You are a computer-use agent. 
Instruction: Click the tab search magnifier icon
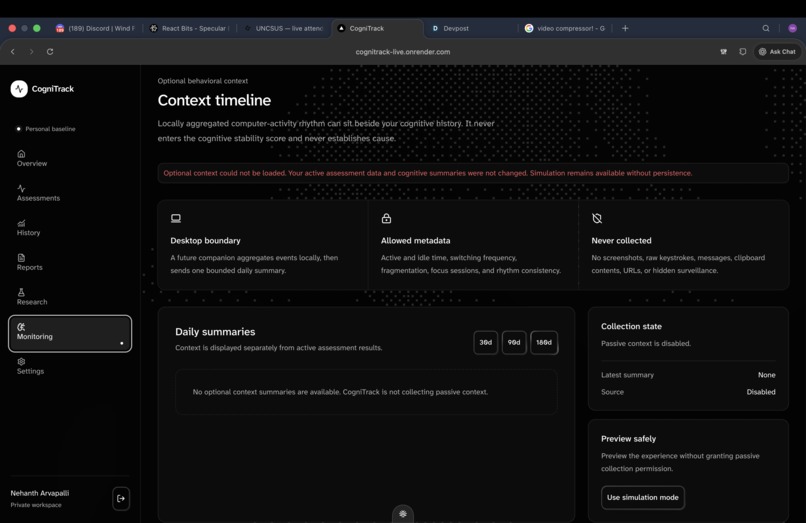point(766,28)
